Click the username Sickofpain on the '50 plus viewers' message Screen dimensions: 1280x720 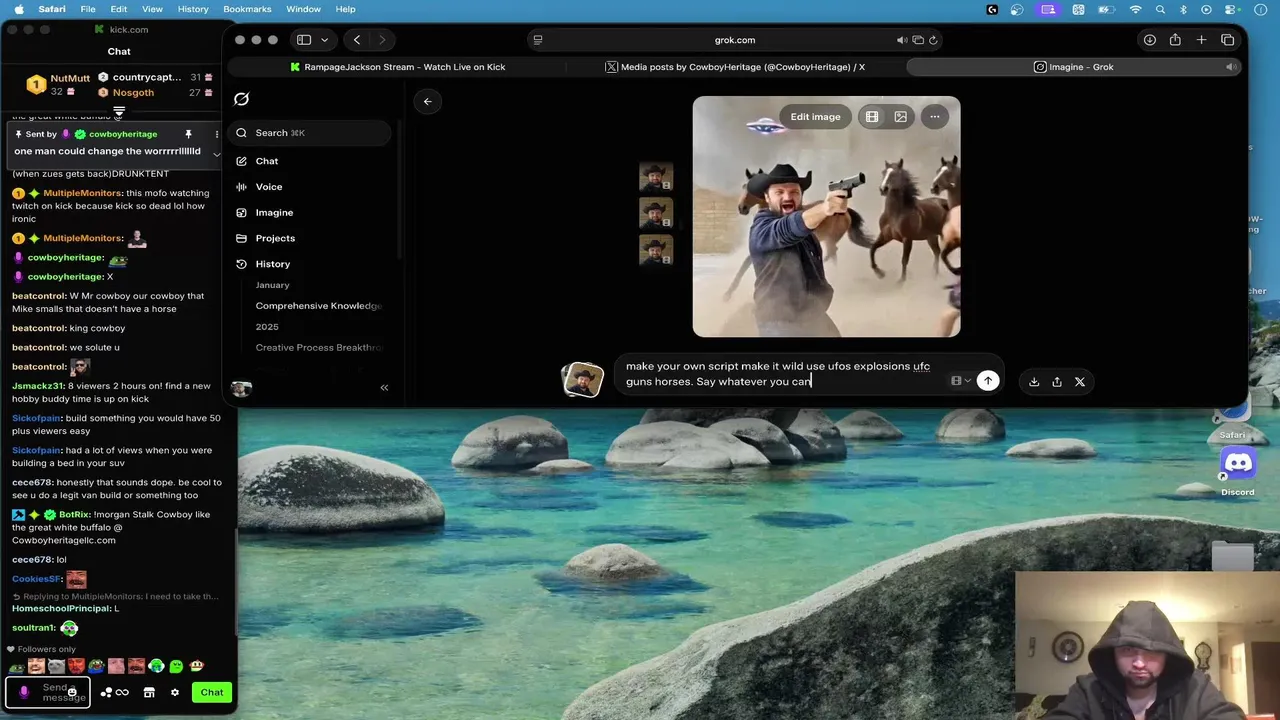tap(36, 418)
